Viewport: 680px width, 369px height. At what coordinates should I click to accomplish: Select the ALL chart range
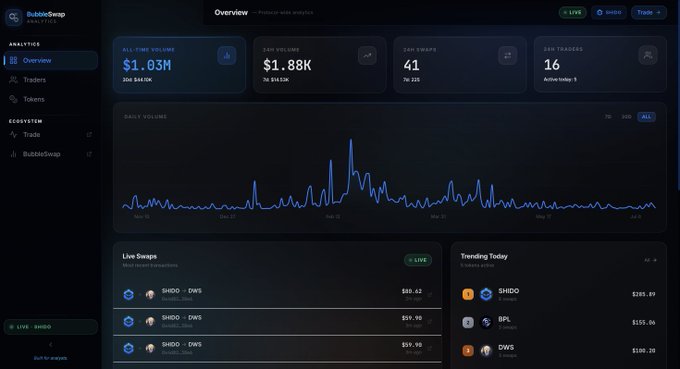(x=646, y=117)
